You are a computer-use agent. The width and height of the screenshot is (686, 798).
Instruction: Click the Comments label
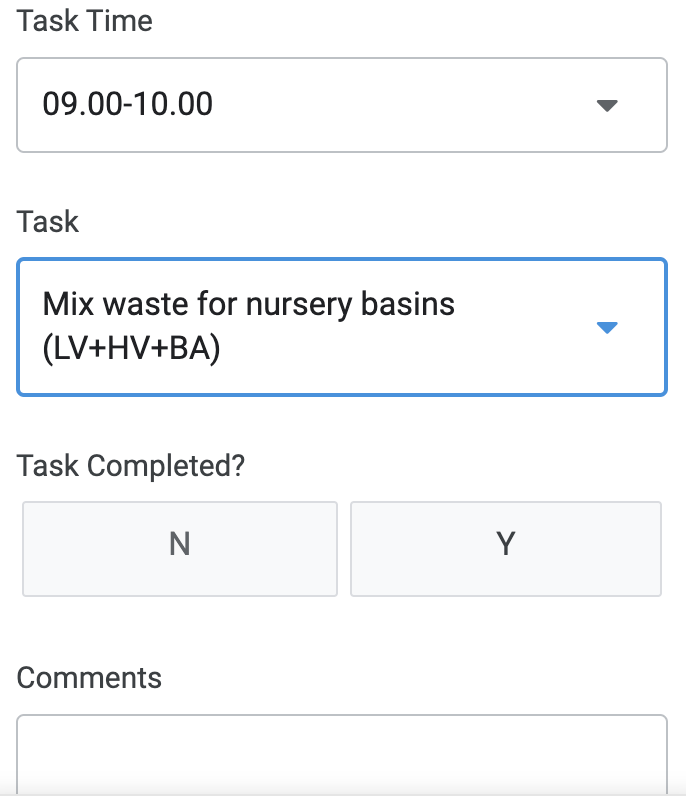pos(89,678)
